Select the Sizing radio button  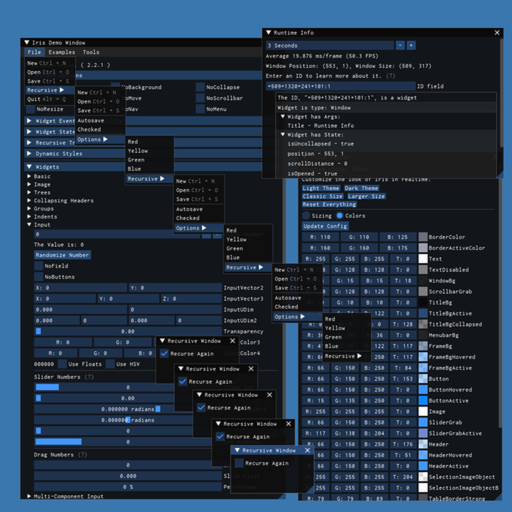[x=306, y=216]
